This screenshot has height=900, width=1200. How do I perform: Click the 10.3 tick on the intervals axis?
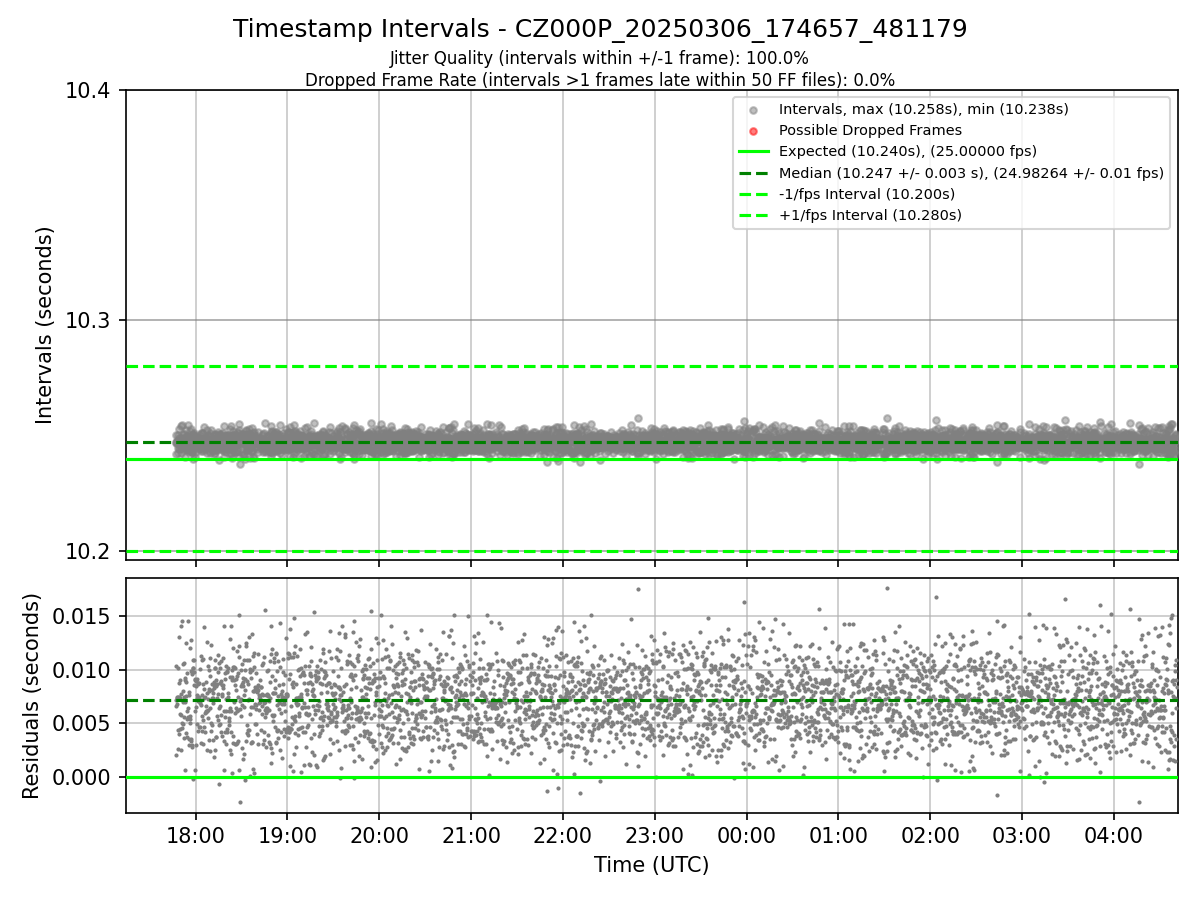[x=89, y=321]
